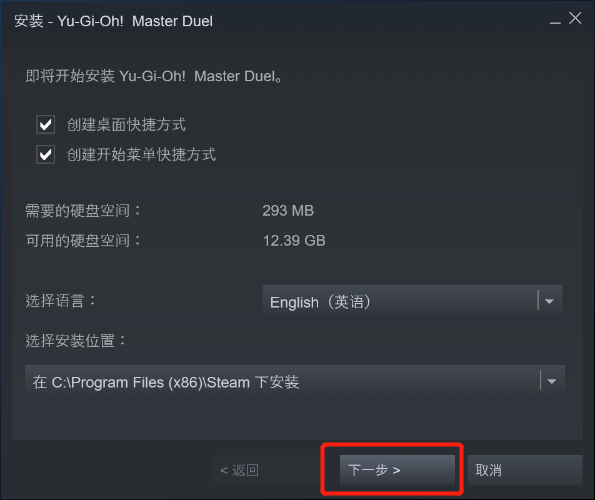Click the 下一步 > button

[397, 470]
